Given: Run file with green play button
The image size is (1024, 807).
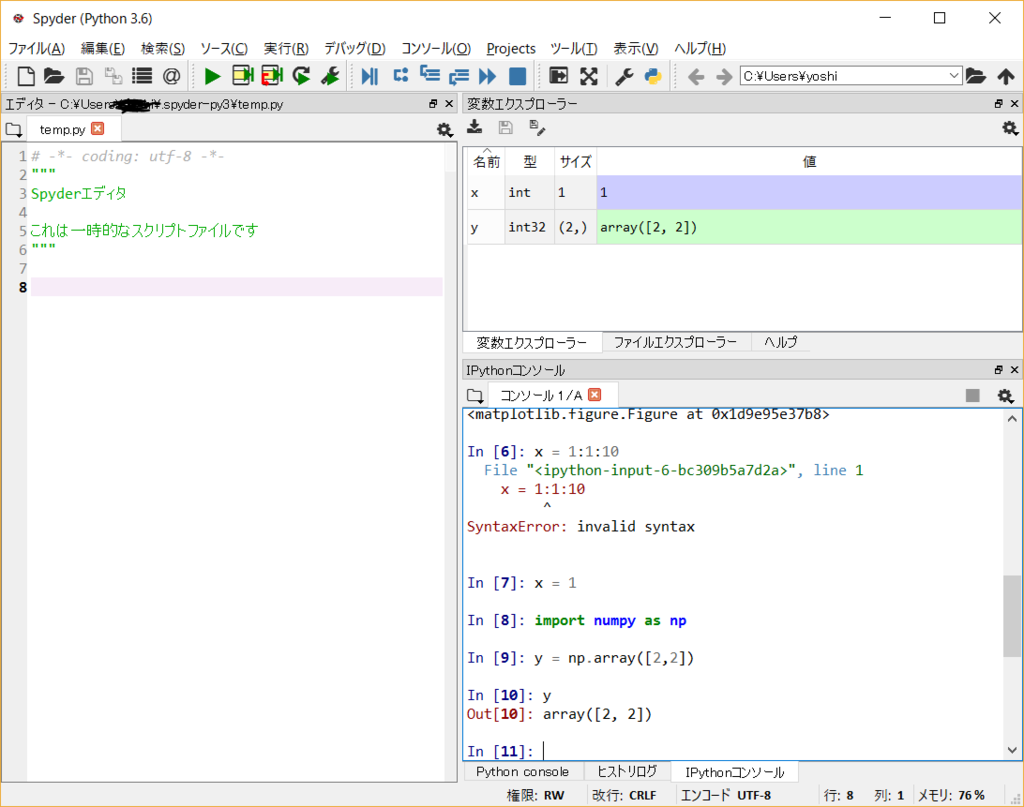Looking at the screenshot, I should pyautogui.click(x=212, y=76).
